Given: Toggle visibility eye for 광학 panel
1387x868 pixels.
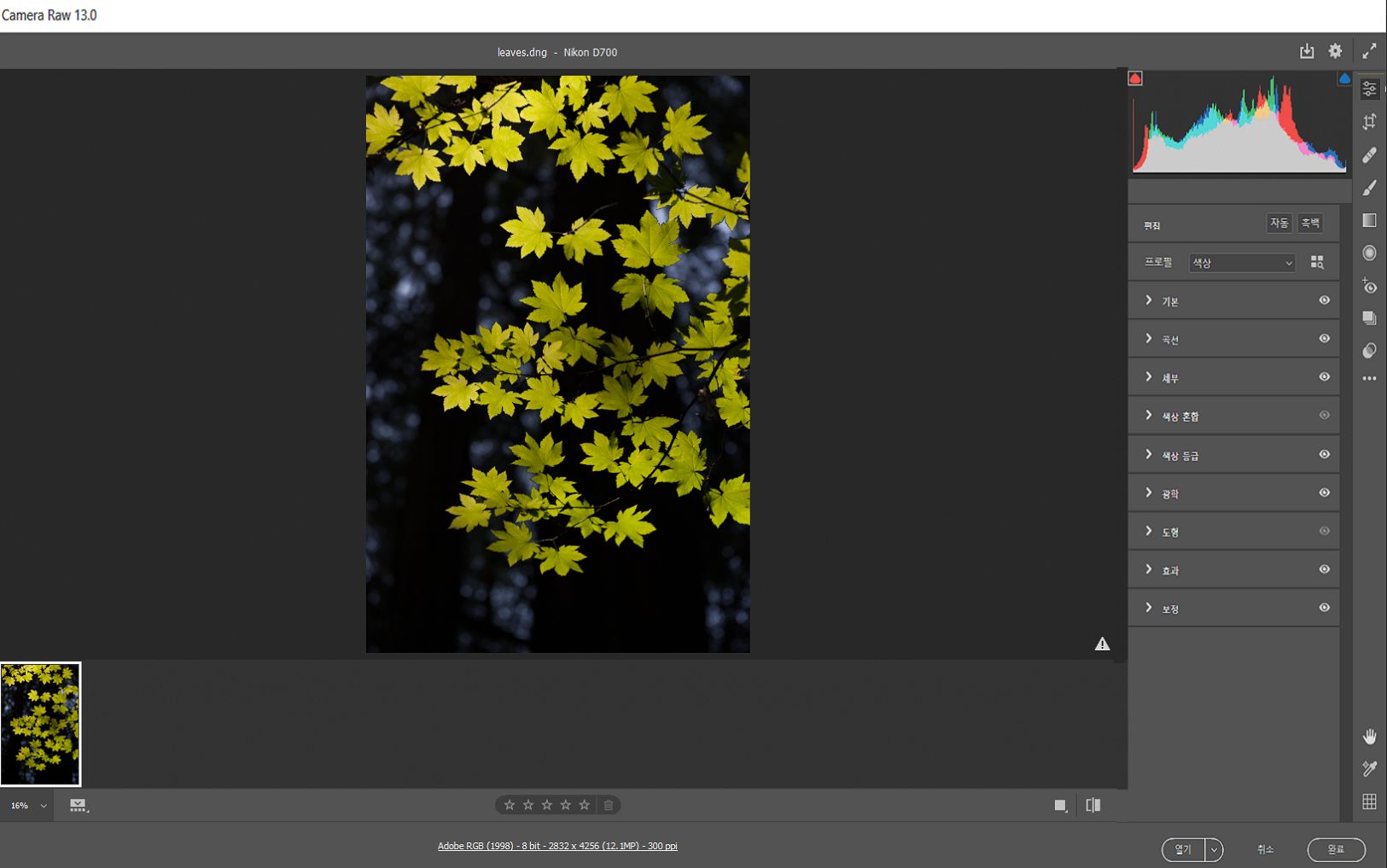Looking at the screenshot, I should coord(1324,492).
